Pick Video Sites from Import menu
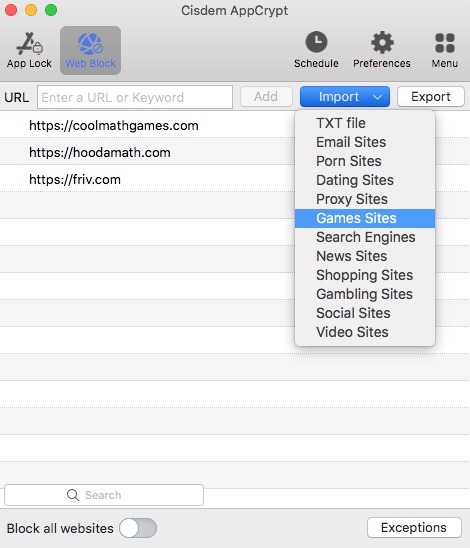This screenshot has height=548, width=470. click(x=365, y=332)
